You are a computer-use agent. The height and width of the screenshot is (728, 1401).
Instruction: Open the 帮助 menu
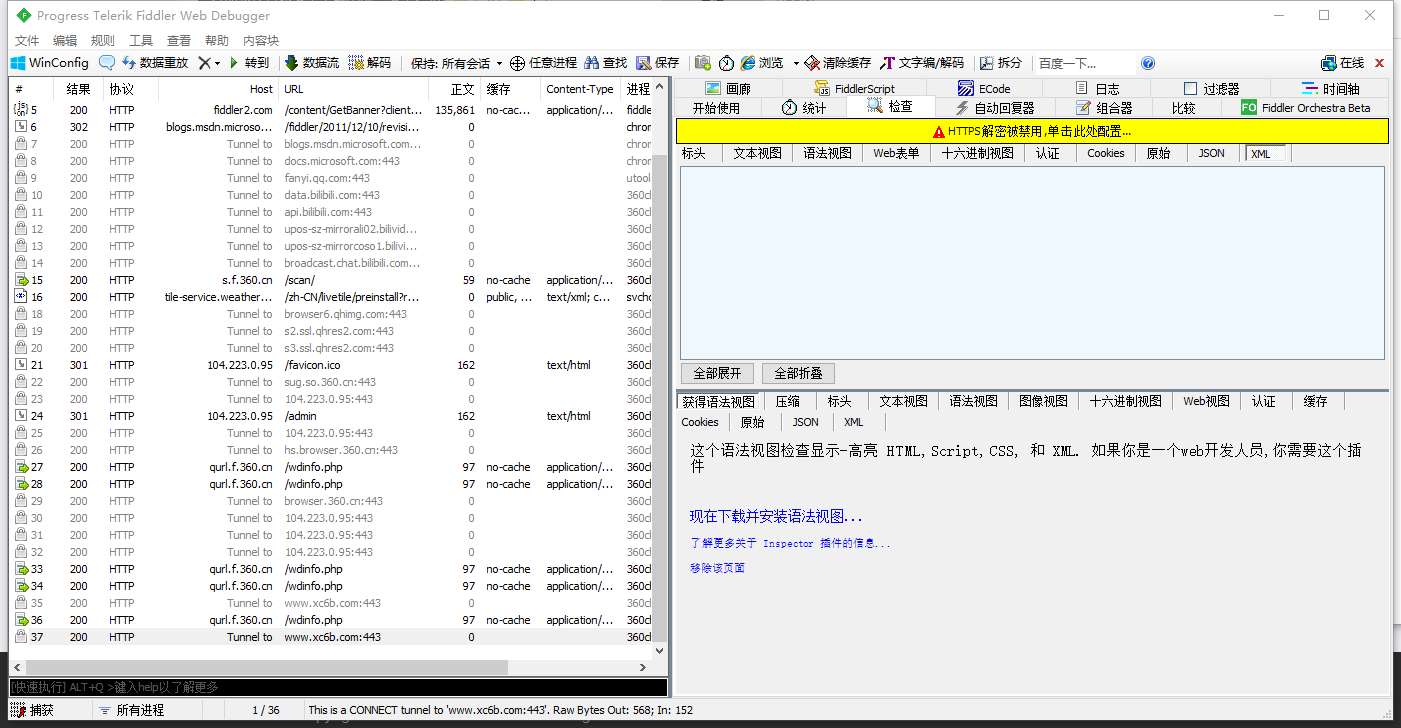pos(217,41)
